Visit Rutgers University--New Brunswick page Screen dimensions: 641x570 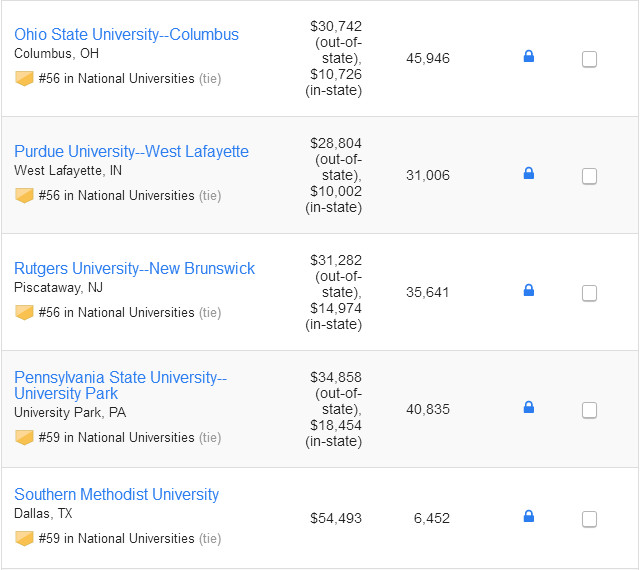click(x=134, y=269)
